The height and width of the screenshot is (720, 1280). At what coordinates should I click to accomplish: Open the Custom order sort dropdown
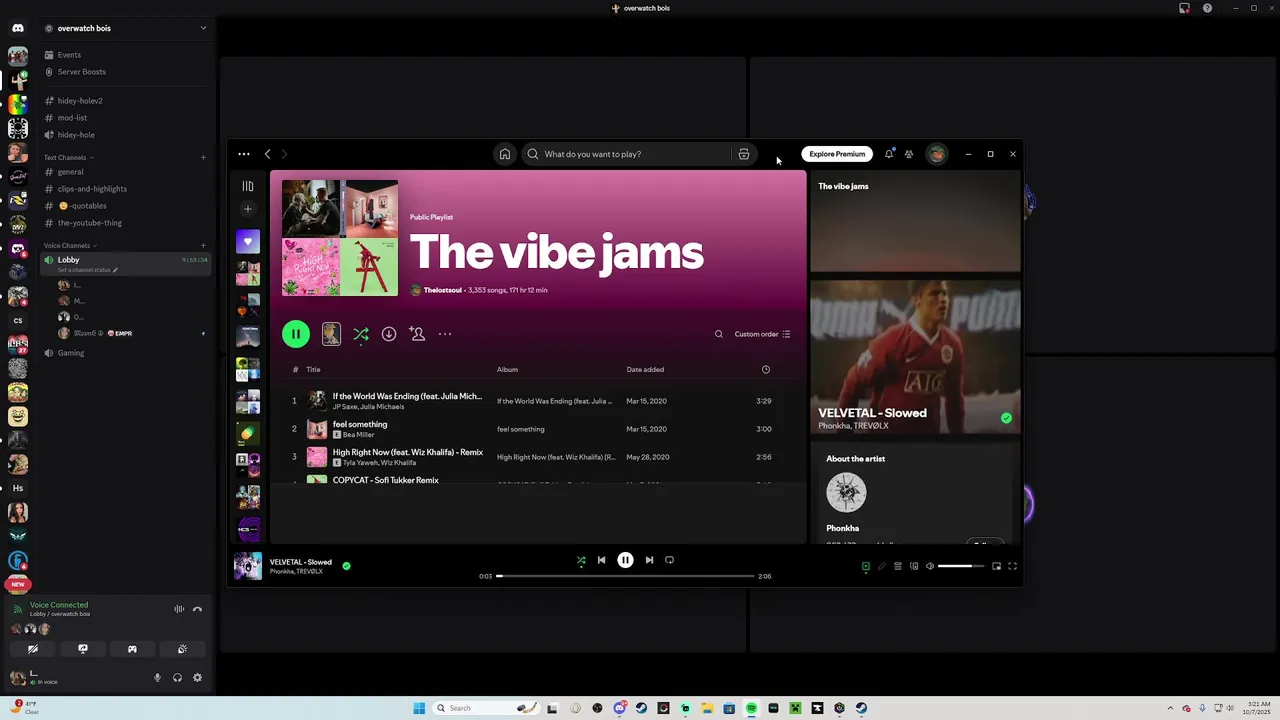762,334
